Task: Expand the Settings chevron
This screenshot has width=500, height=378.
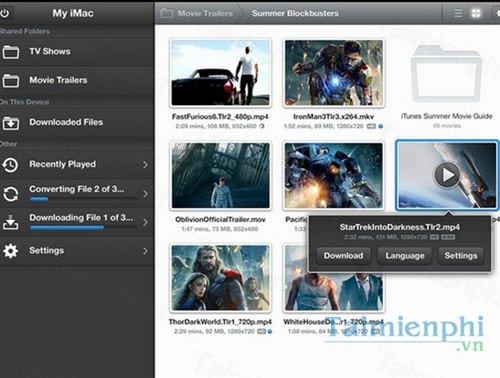Action: coord(145,251)
